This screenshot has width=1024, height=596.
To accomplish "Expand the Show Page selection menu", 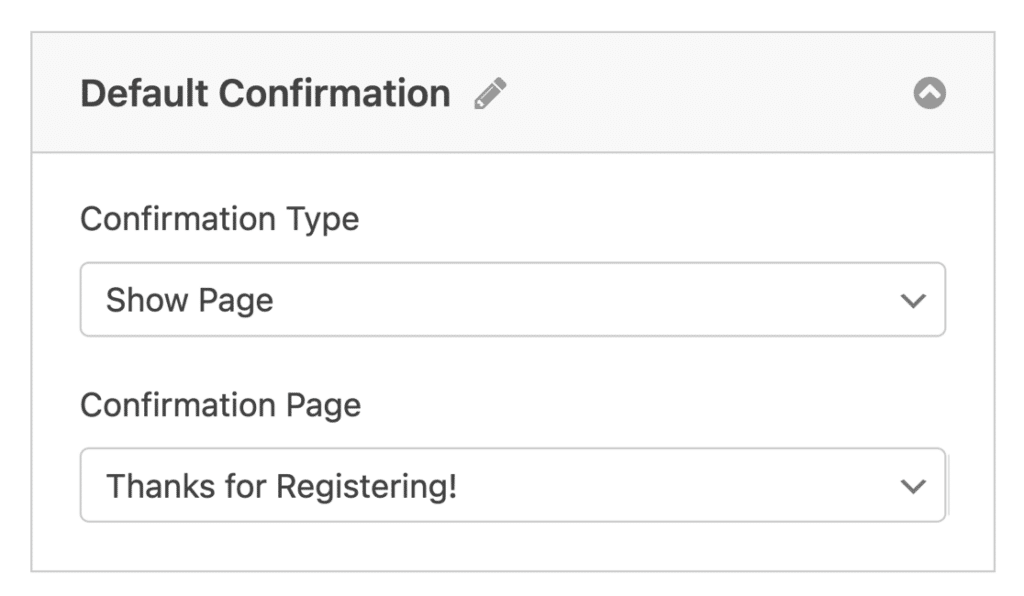I will [x=512, y=299].
